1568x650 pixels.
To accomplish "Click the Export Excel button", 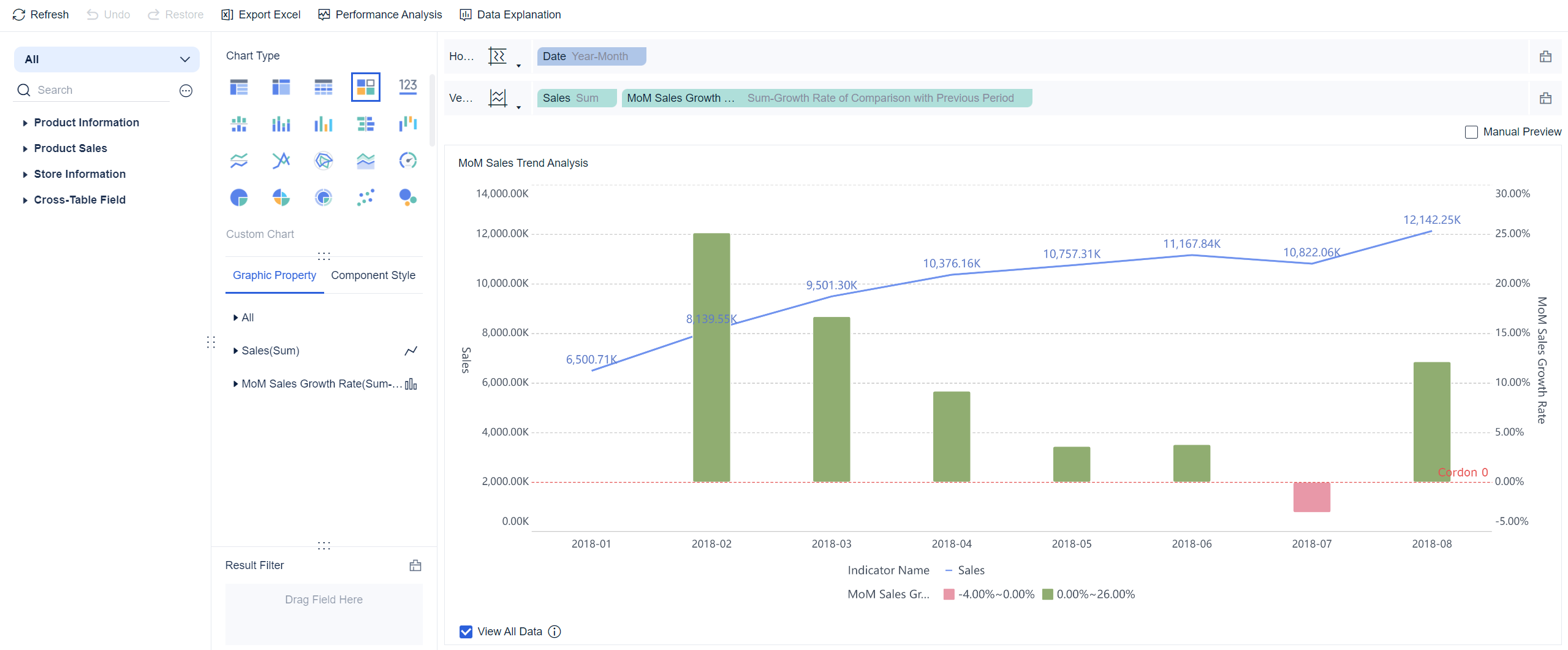I will [261, 15].
